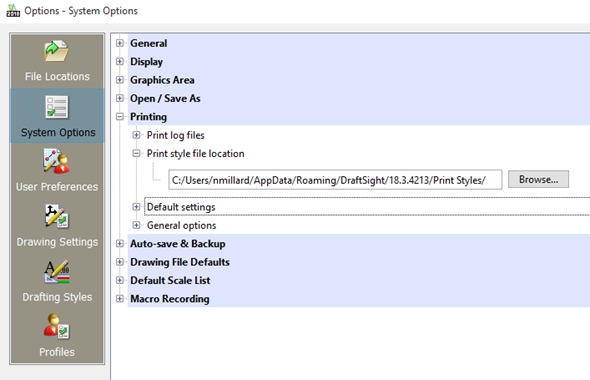This screenshot has width=590, height=380.
Task: Select Default Scale List heading
Action: pyautogui.click(x=170, y=281)
